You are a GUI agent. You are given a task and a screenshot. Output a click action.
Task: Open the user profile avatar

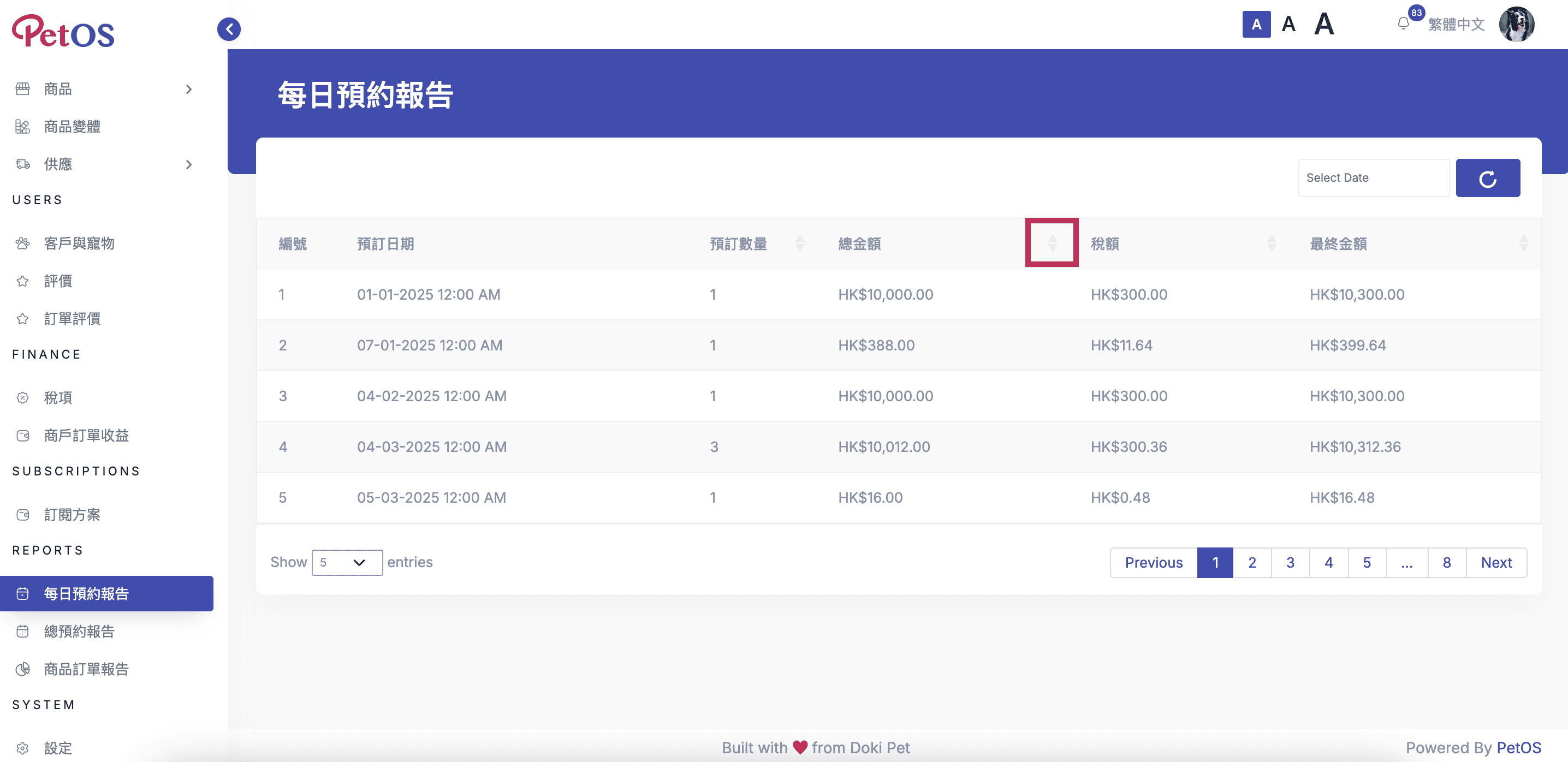pos(1516,25)
